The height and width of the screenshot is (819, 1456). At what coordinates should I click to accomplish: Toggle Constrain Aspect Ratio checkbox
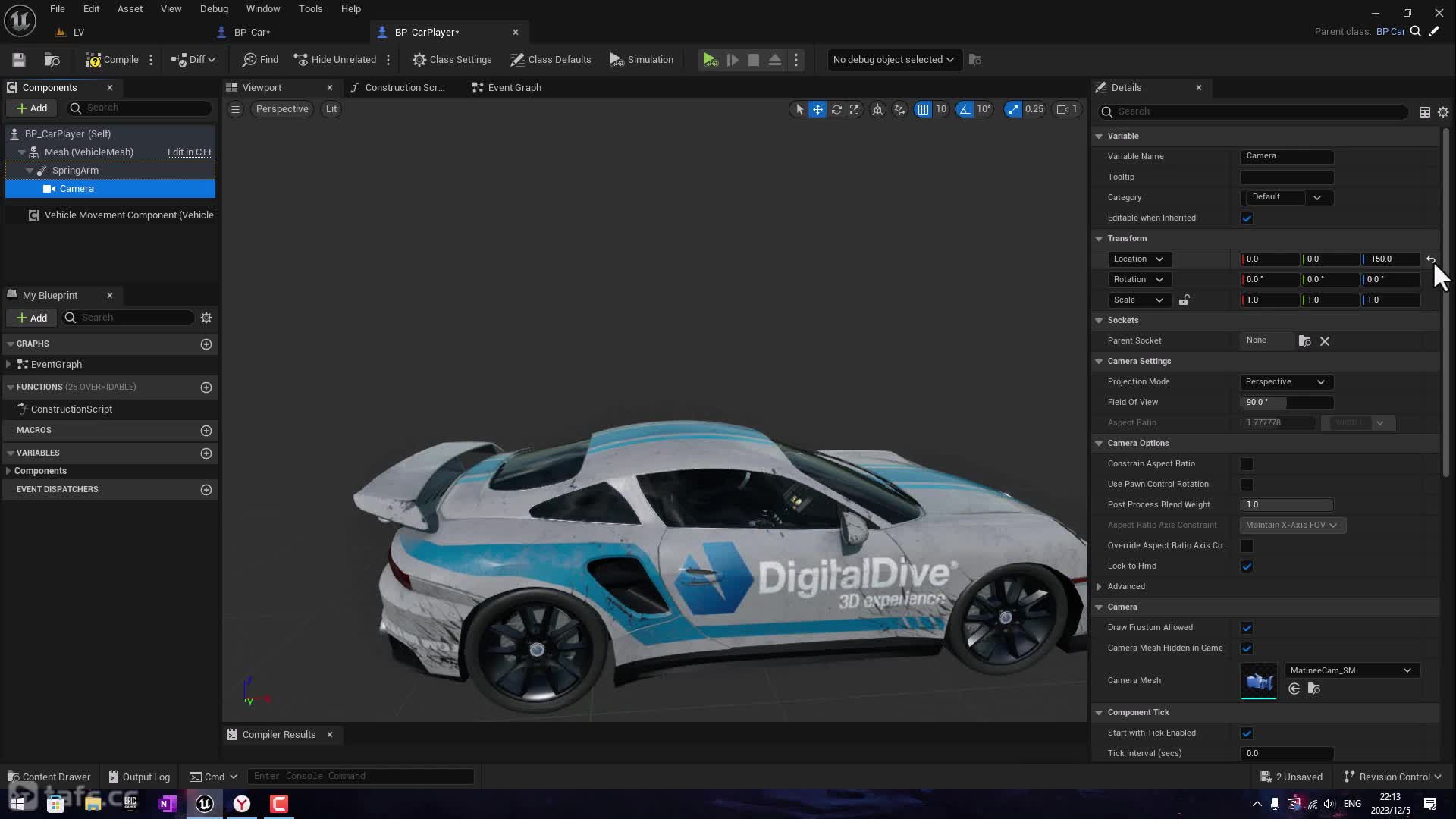point(1247,464)
